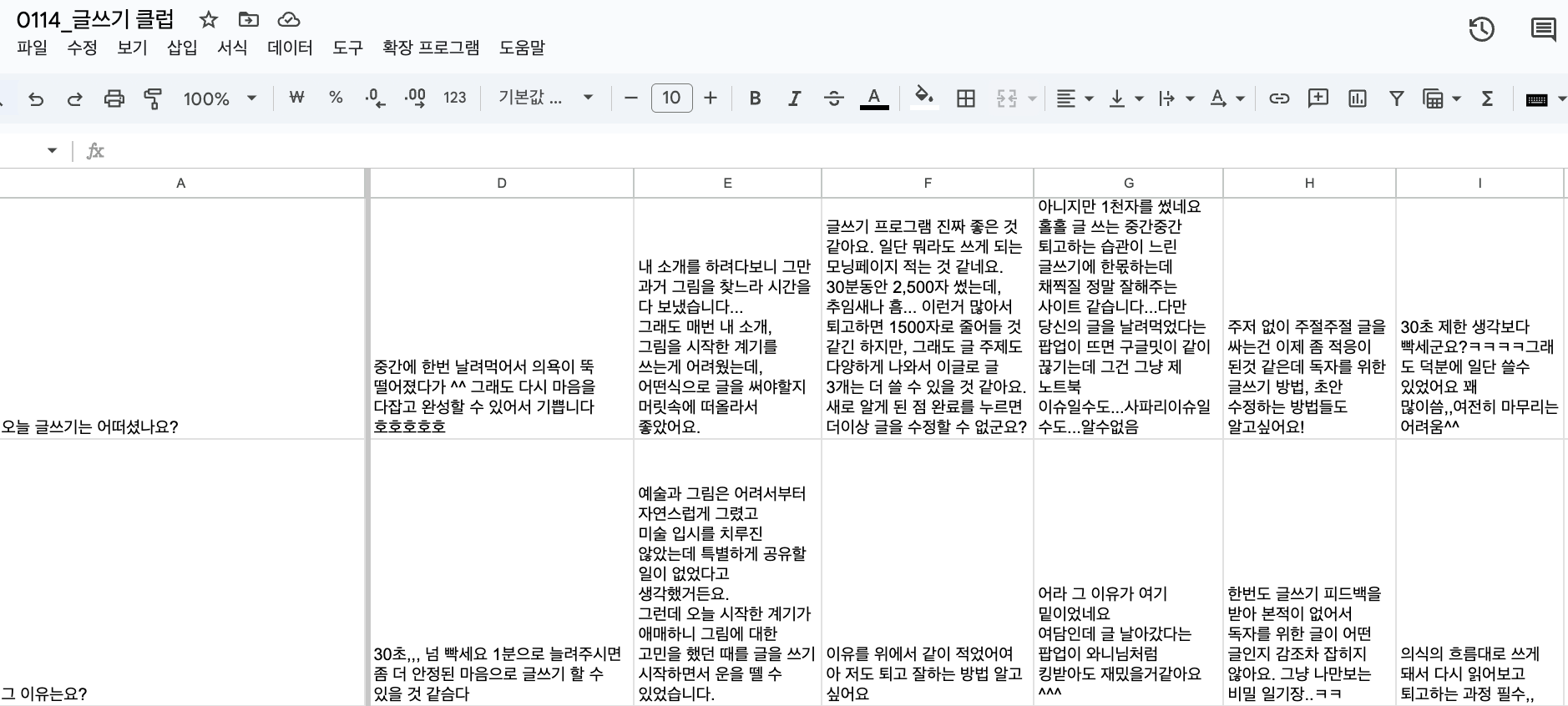The image size is (1568, 706).
Task: Open the name box dropdown arrow
Action: (52, 151)
